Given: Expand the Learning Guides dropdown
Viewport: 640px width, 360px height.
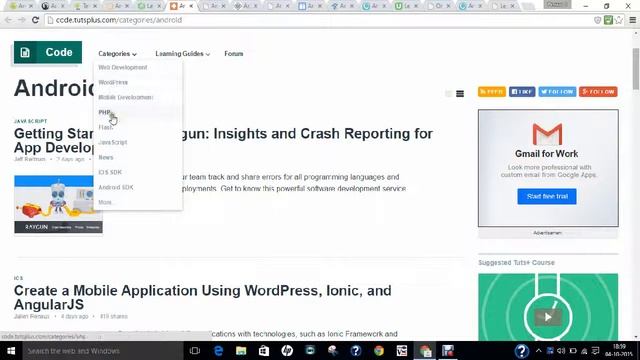Looking at the screenshot, I should [182, 54].
